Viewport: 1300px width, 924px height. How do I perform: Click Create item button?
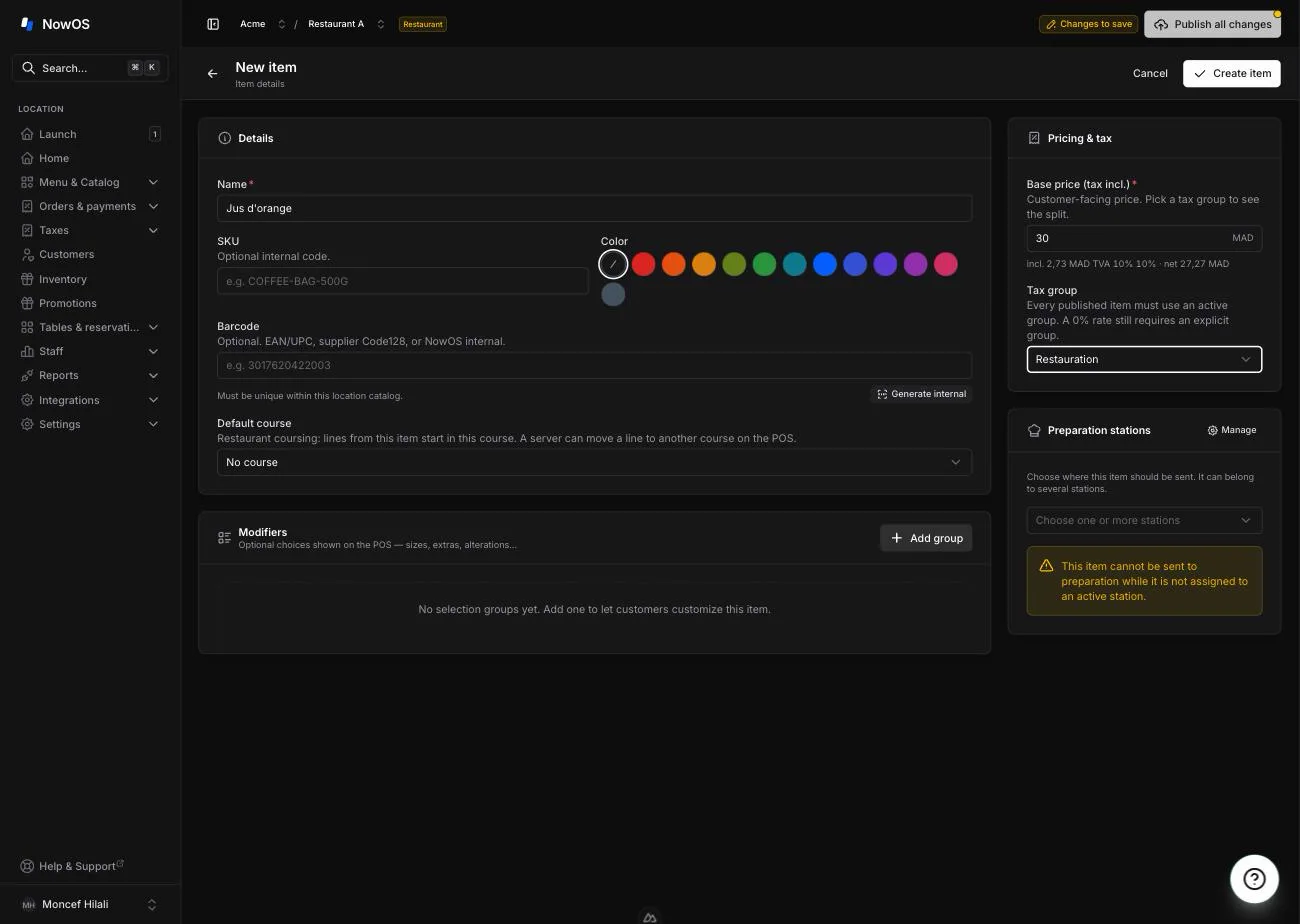[x=1232, y=73]
